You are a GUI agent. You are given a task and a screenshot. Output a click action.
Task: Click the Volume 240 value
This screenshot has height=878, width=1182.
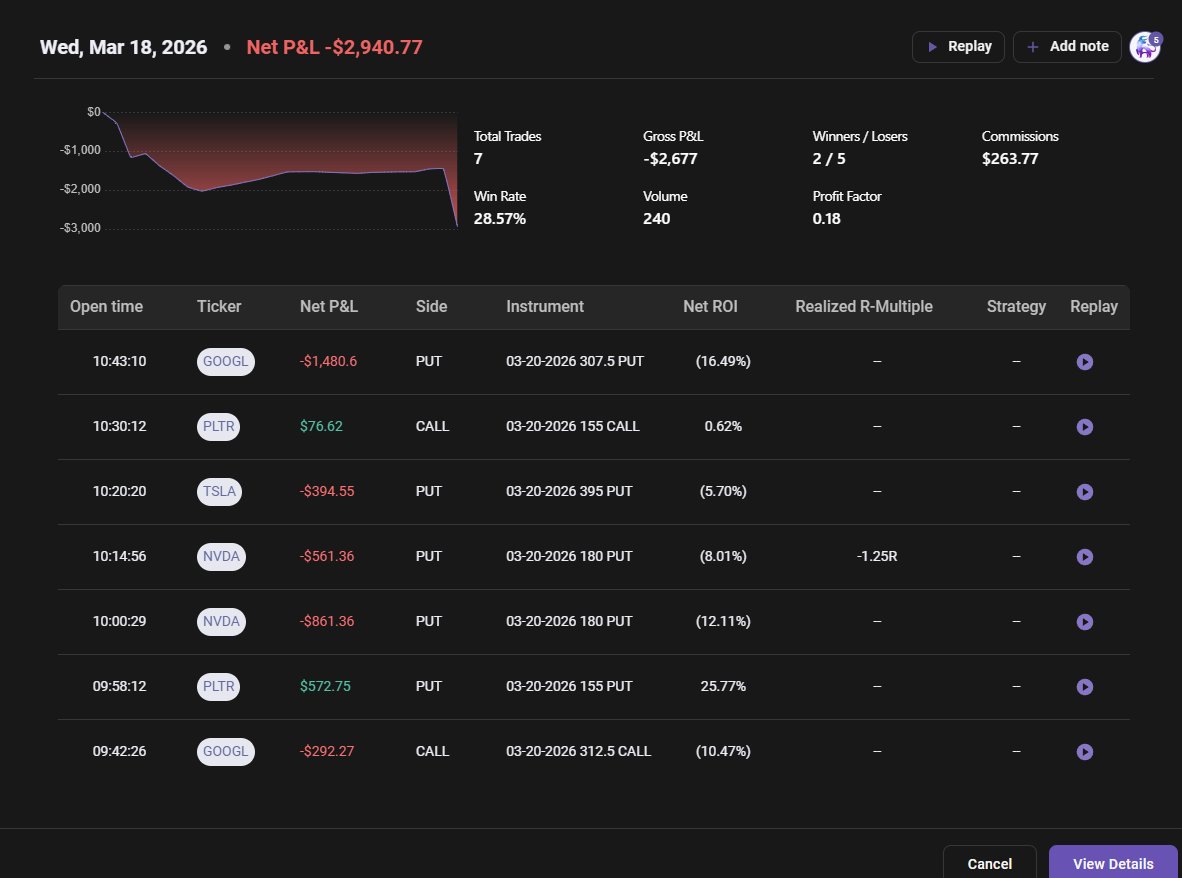(657, 219)
